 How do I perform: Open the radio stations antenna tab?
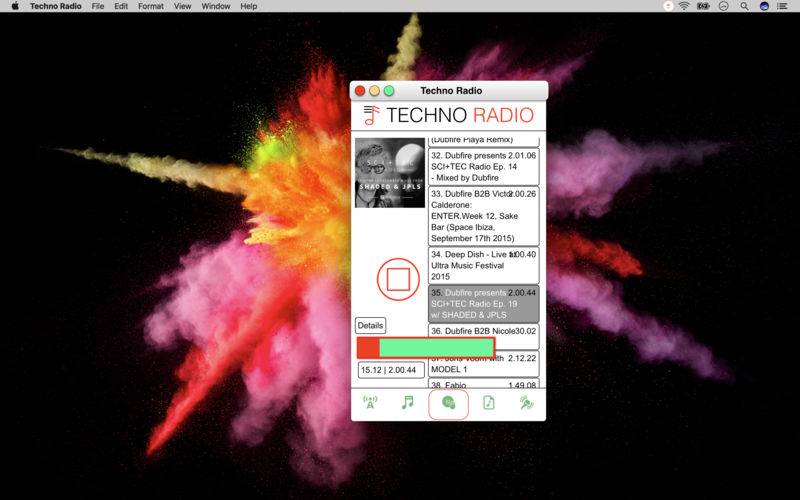(x=370, y=403)
